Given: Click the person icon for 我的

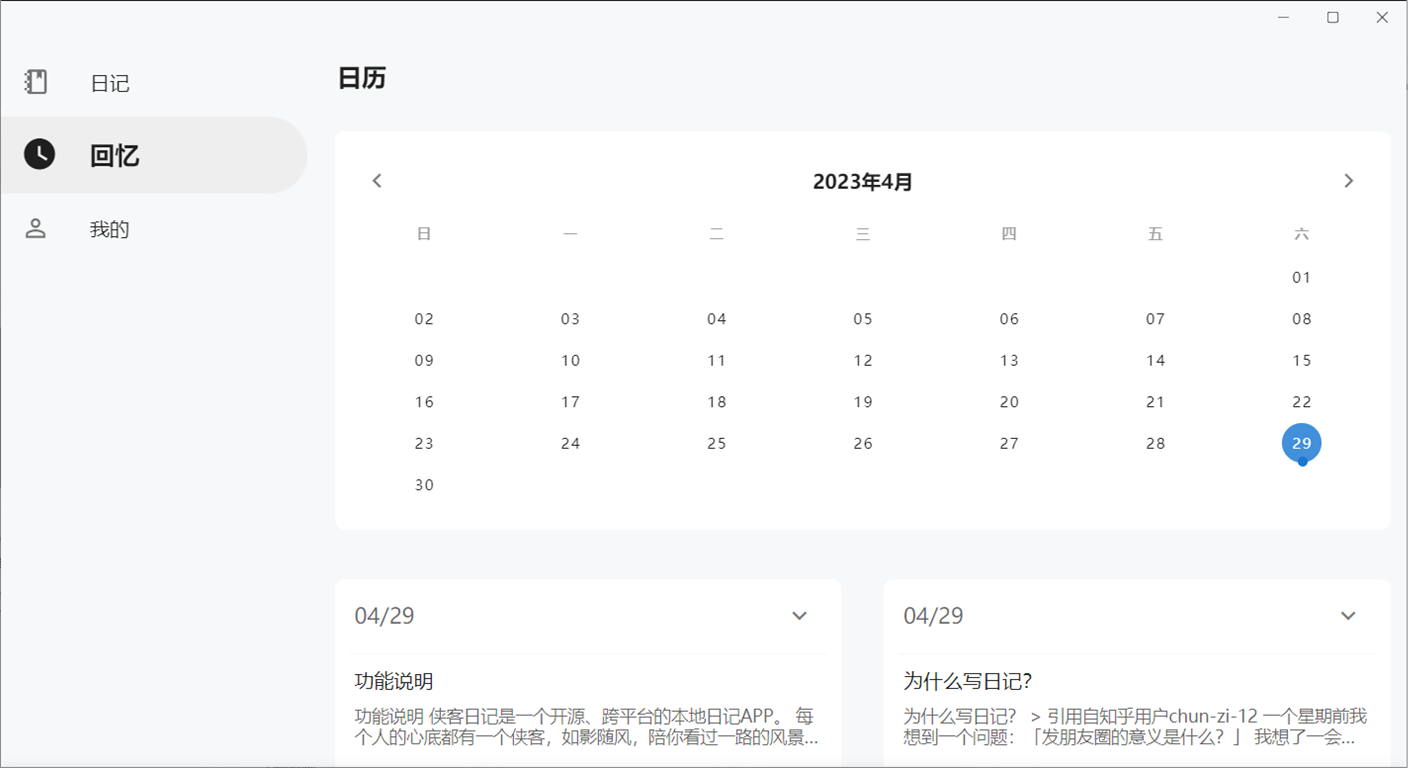Looking at the screenshot, I should (x=36, y=229).
